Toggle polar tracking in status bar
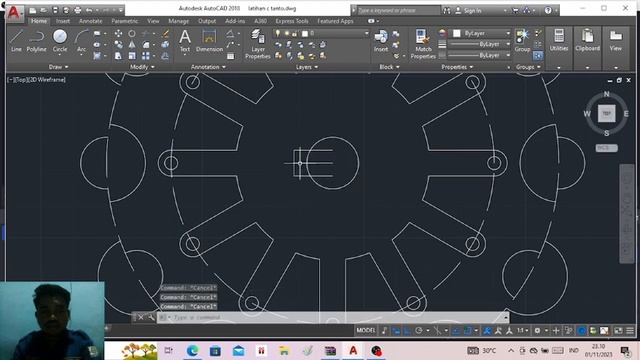This screenshot has width=640, height=360. tap(418, 331)
